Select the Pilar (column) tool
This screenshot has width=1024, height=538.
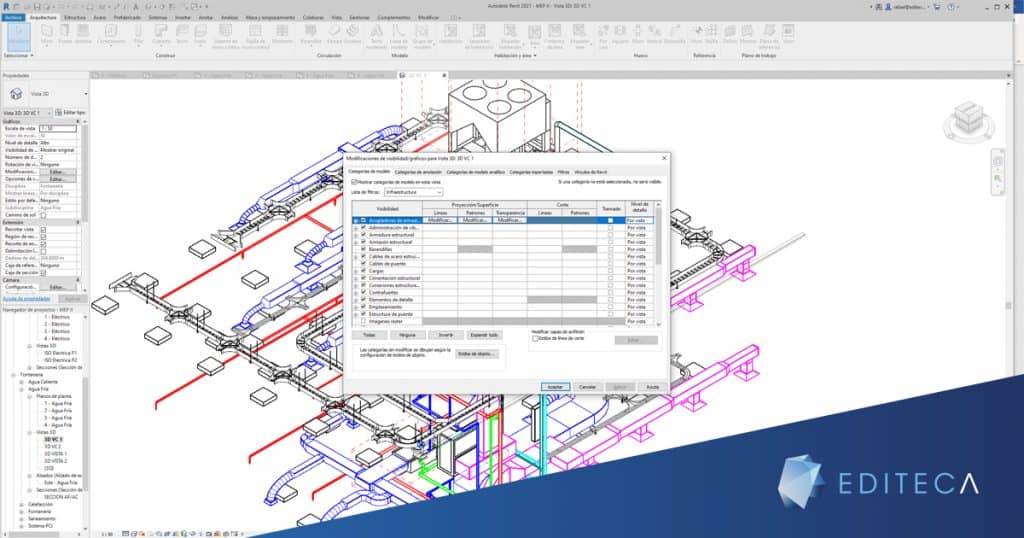[138, 34]
